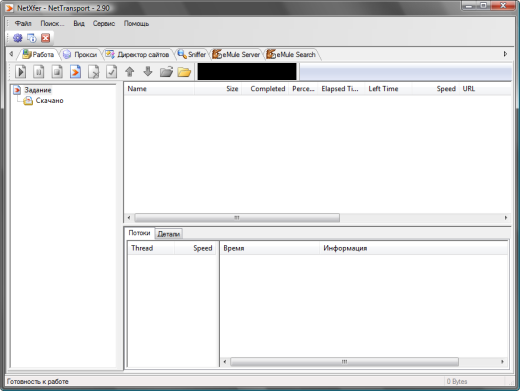Viewport: 520px width, 391px height.
Task: Select the Скачано folder in tree
Action: click(x=49, y=100)
